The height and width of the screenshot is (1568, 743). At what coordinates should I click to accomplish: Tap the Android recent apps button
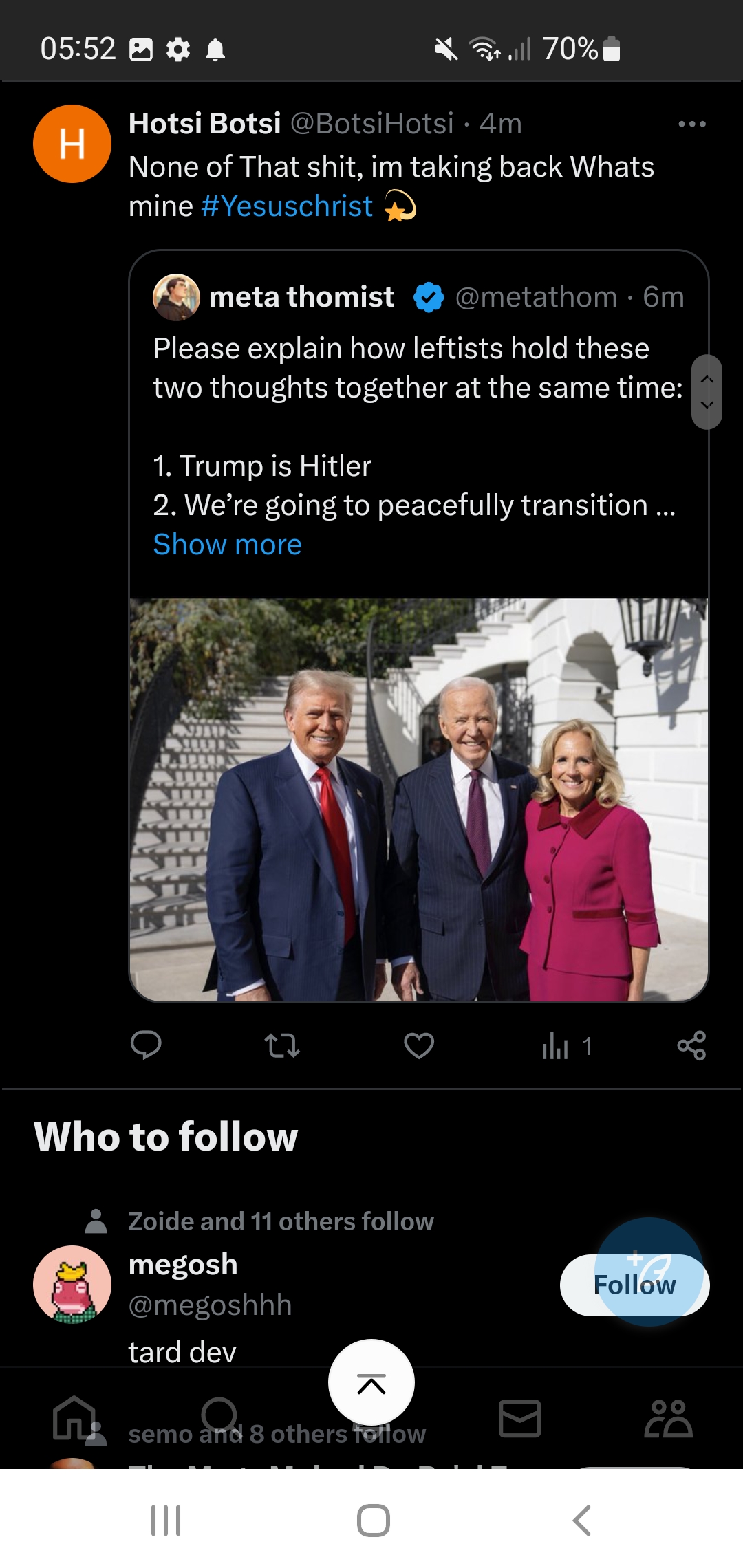coord(166,1520)
